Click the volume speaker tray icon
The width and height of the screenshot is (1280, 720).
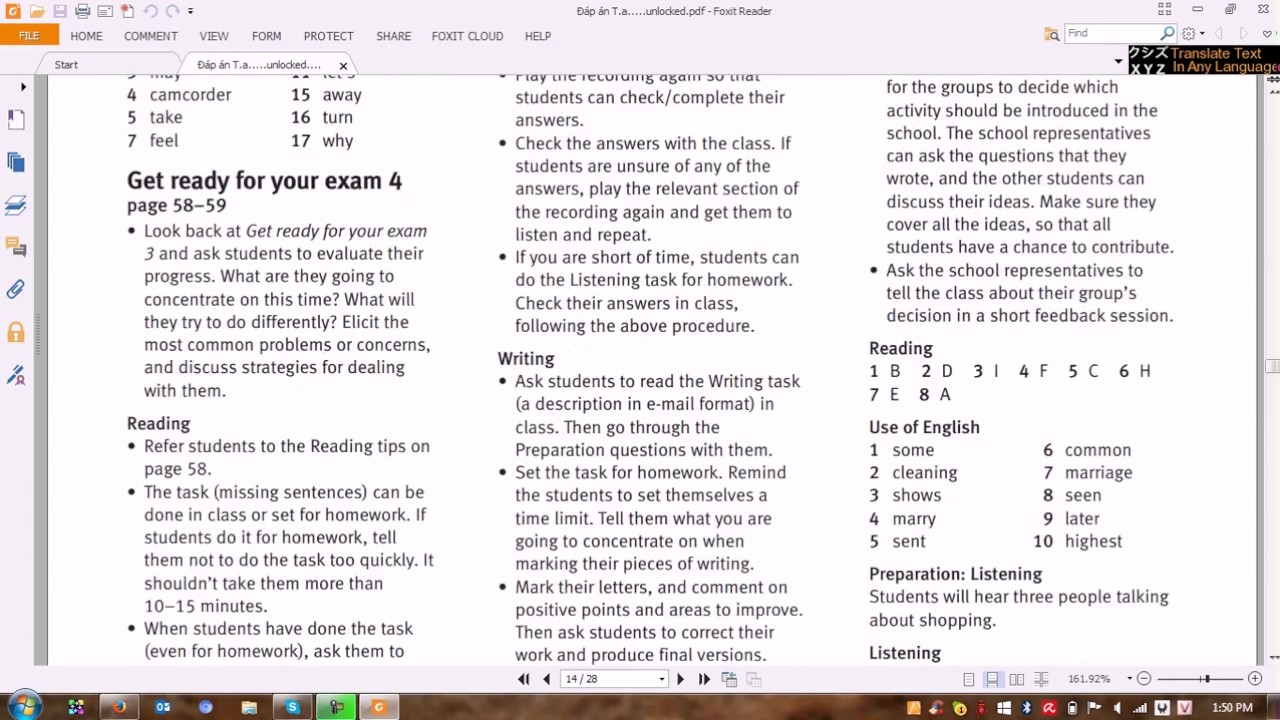tap(1117, 708)
